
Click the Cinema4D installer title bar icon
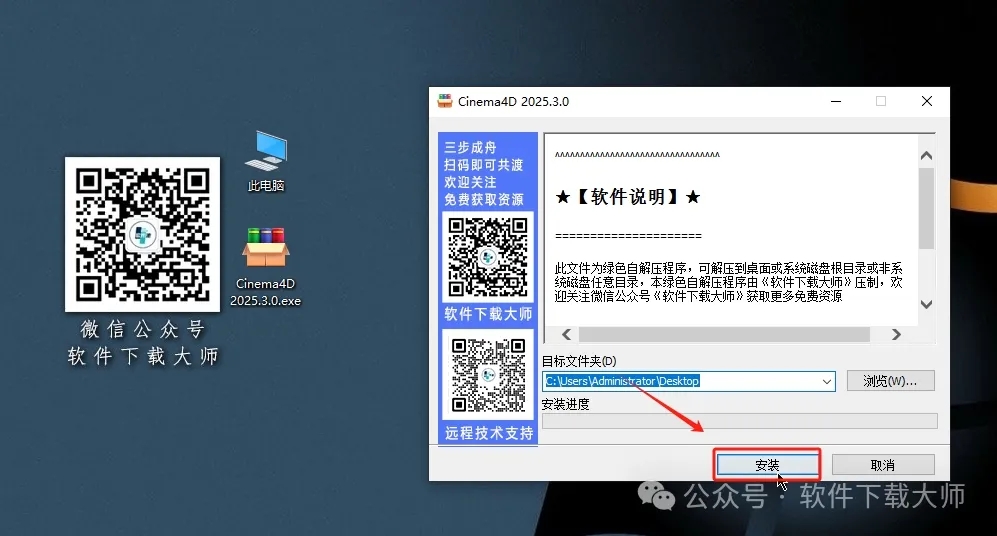(x=444, y=101)
